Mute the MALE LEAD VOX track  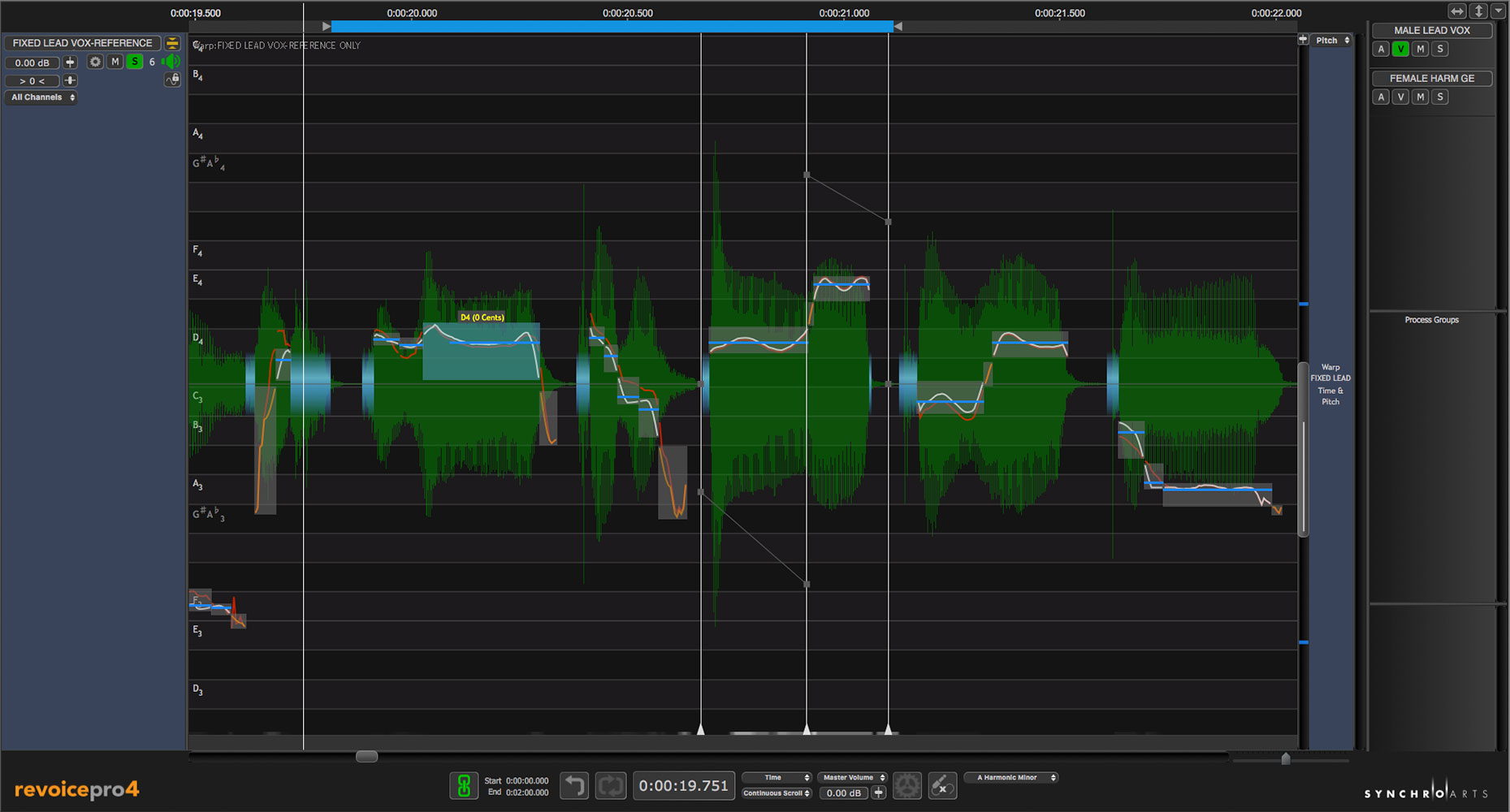(x=1420, y=49)
